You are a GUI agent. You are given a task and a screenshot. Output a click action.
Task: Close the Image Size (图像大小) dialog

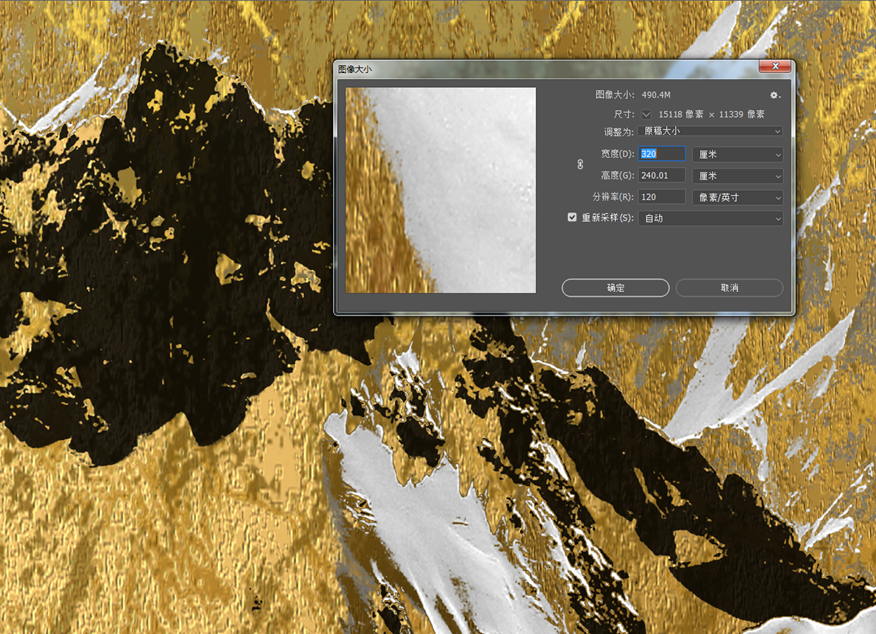pos(775,66)
